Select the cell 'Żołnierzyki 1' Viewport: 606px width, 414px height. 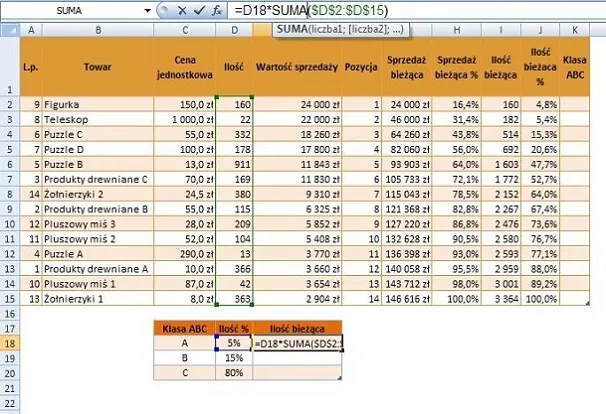(x=98, y=299)
